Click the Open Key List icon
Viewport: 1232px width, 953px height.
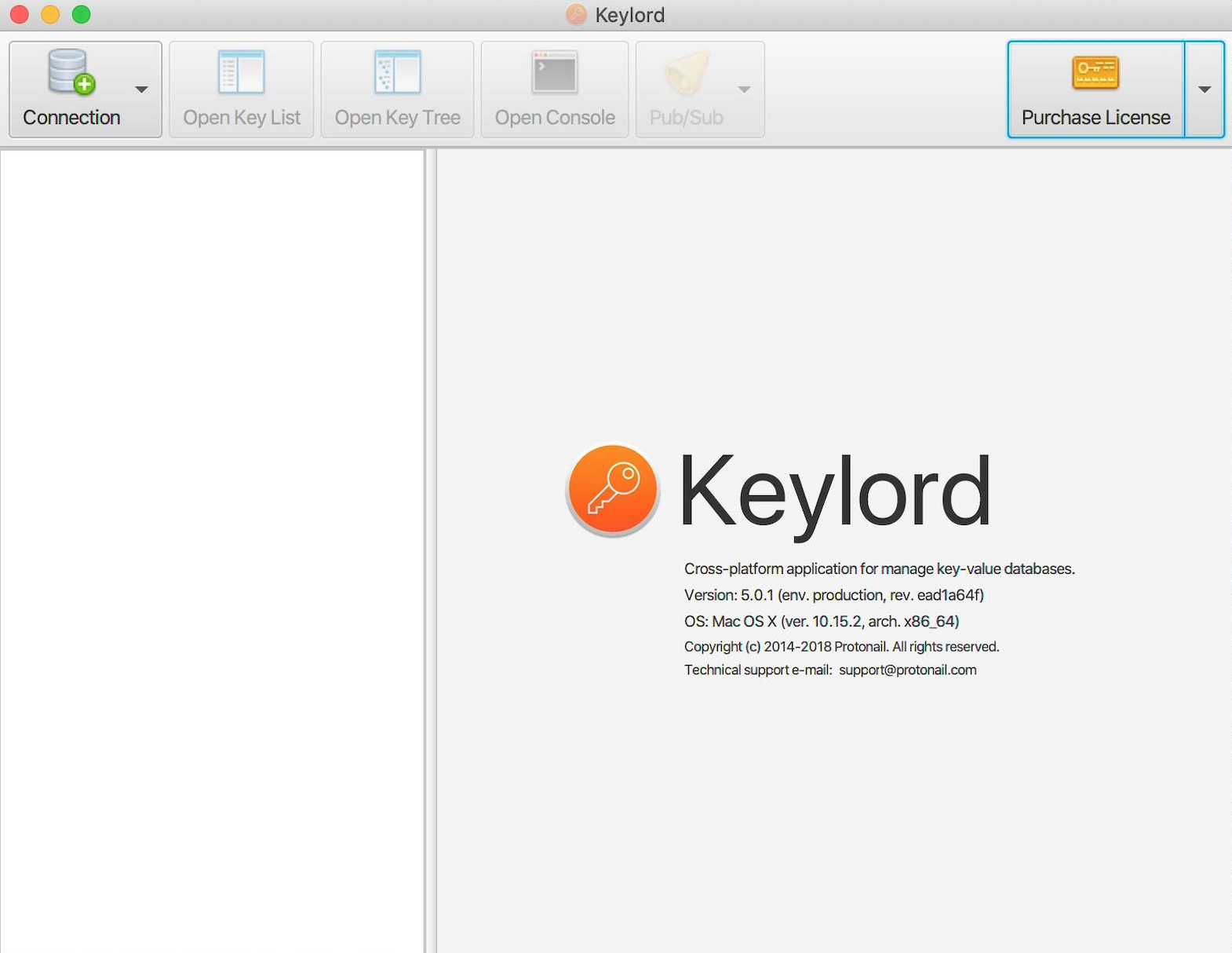tap(241, 72)
